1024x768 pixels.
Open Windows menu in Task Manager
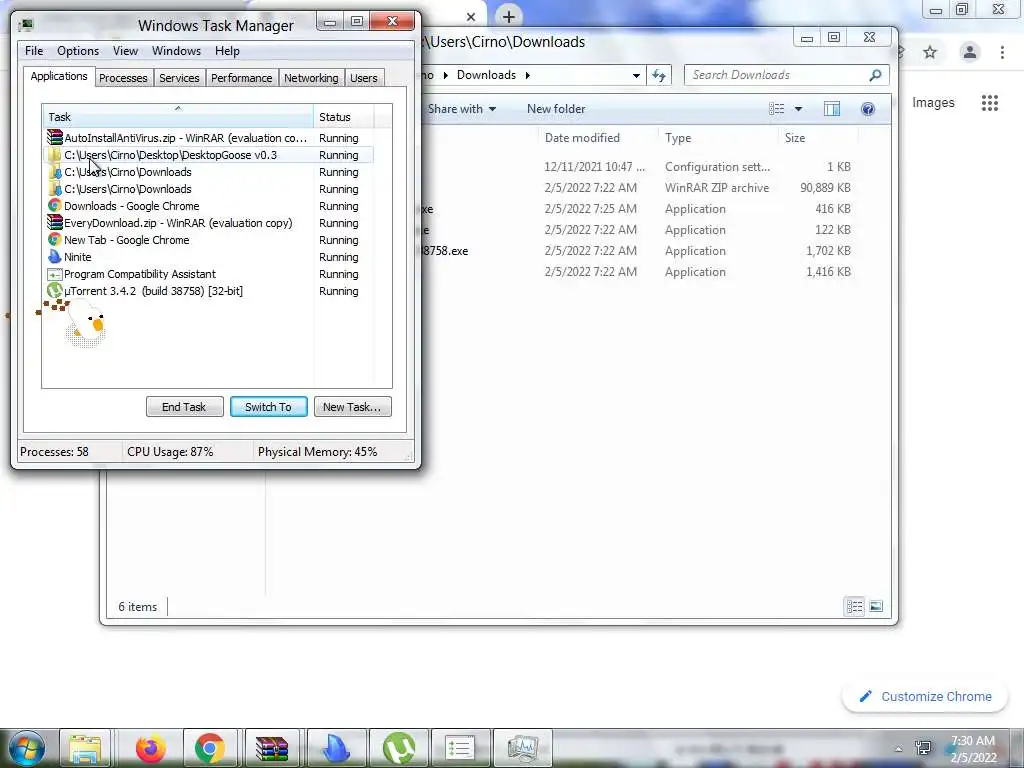pos(176,51)
